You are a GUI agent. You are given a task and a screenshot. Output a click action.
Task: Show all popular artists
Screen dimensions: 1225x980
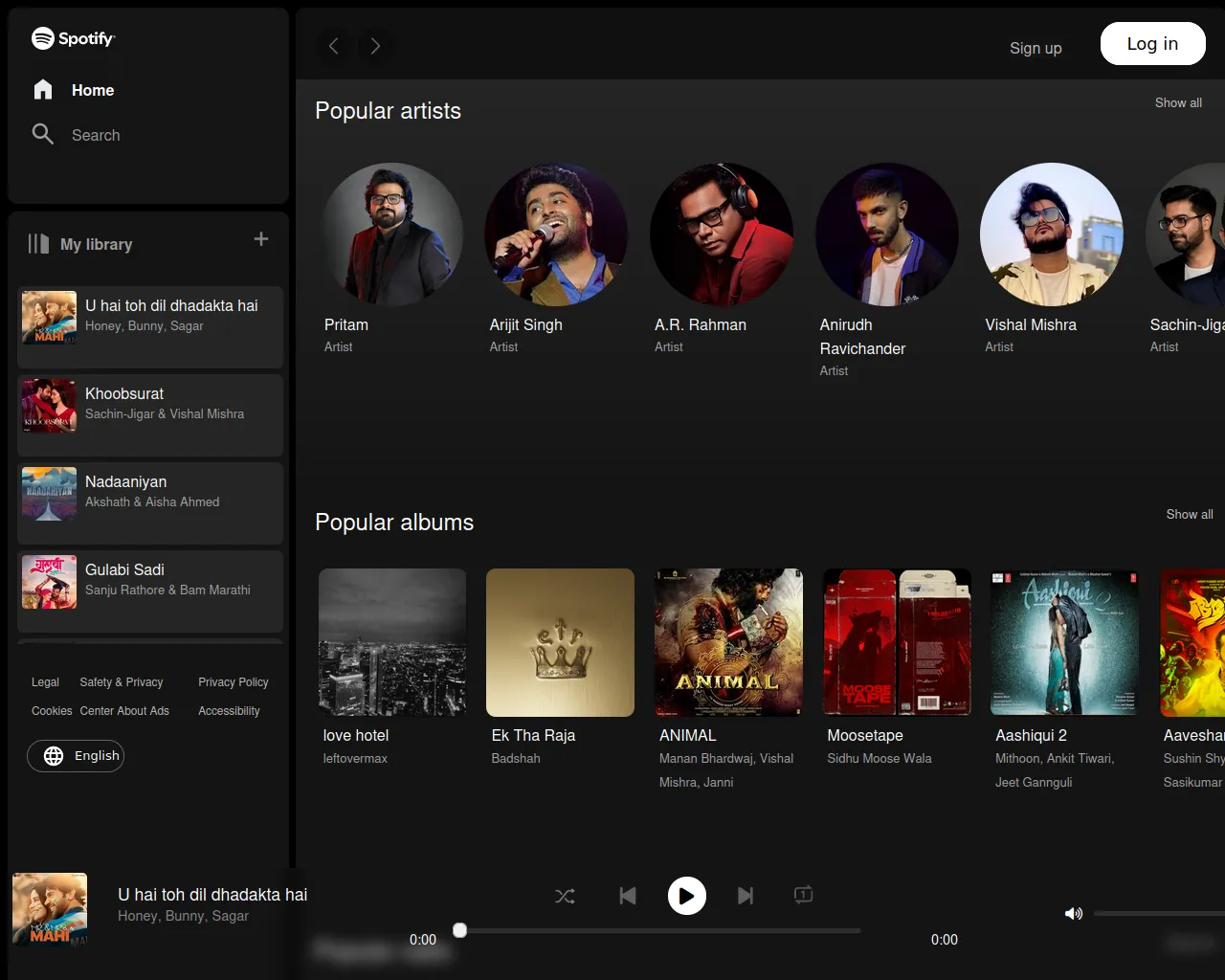coord(1178,102)
